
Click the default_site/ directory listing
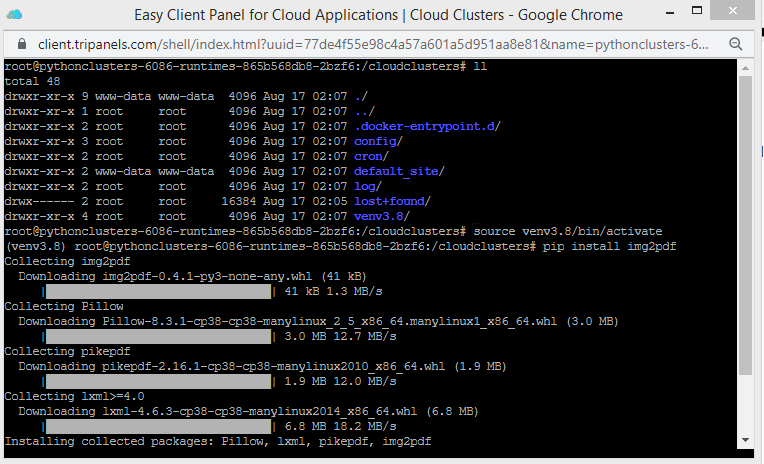click(398, 171)
